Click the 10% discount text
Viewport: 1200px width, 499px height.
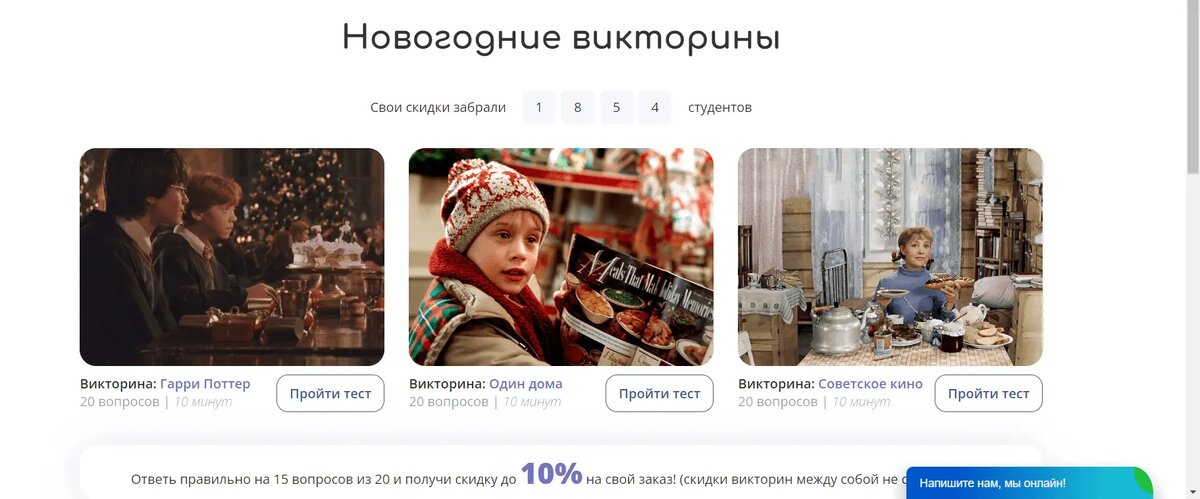551,473
